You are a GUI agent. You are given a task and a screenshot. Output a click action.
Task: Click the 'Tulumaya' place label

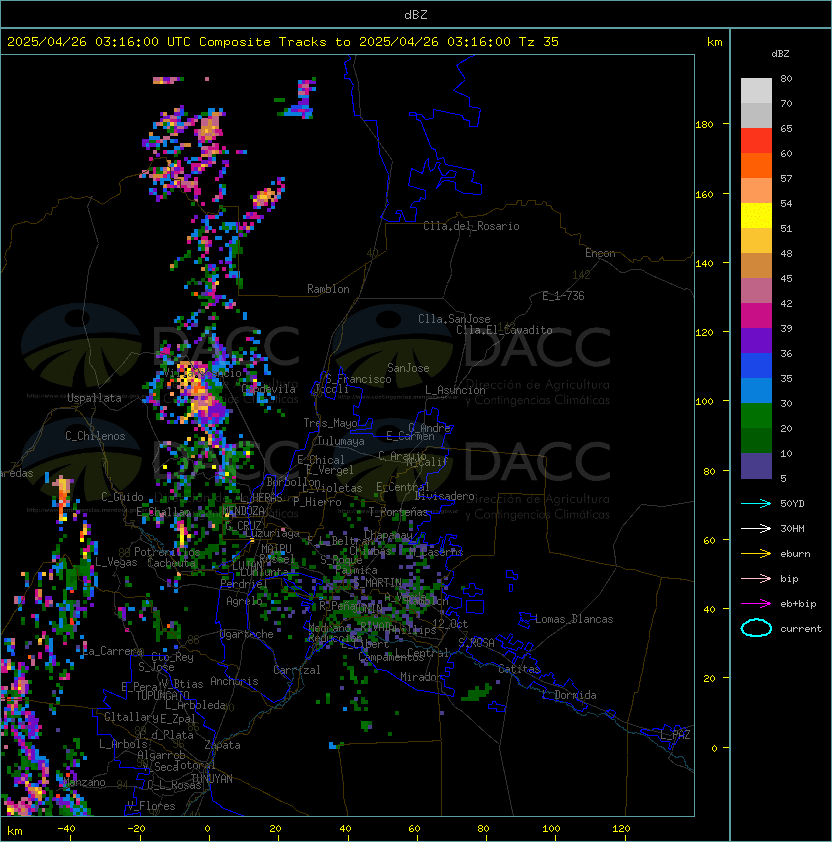pos(341,441)
